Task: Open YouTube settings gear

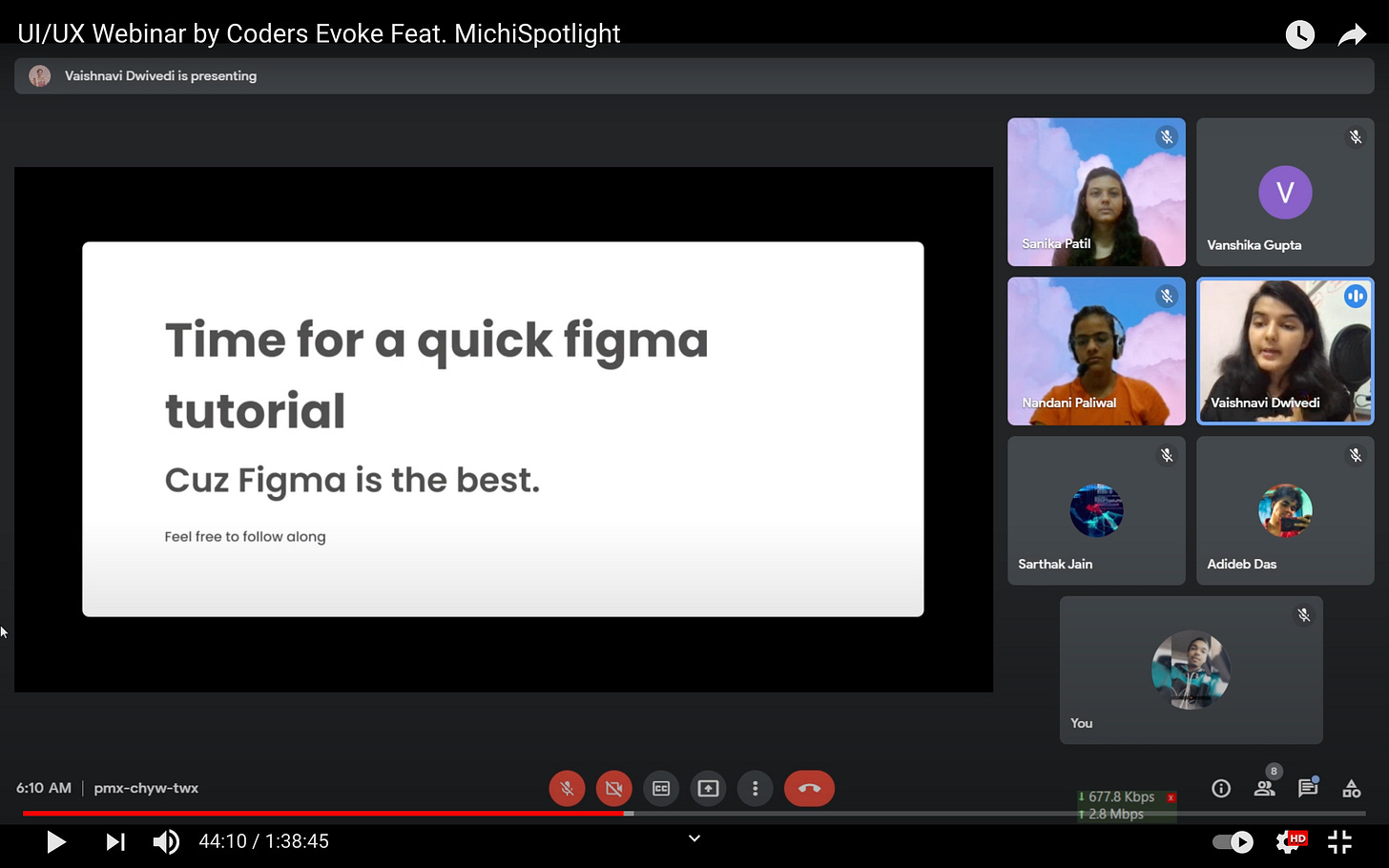Action: point(1290,841)
